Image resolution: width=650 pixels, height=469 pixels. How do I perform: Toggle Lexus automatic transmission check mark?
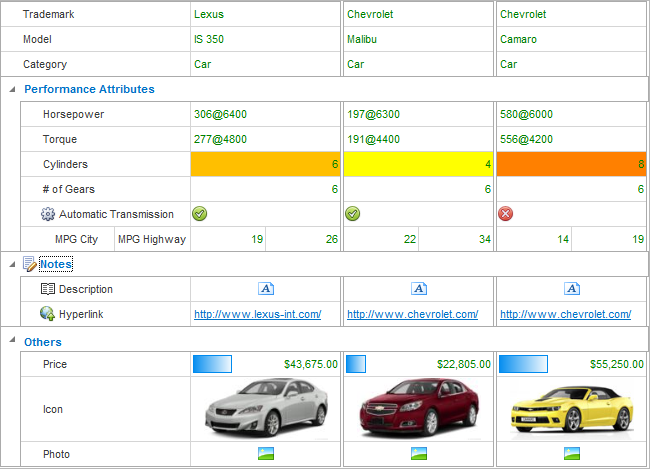(199, 214)
